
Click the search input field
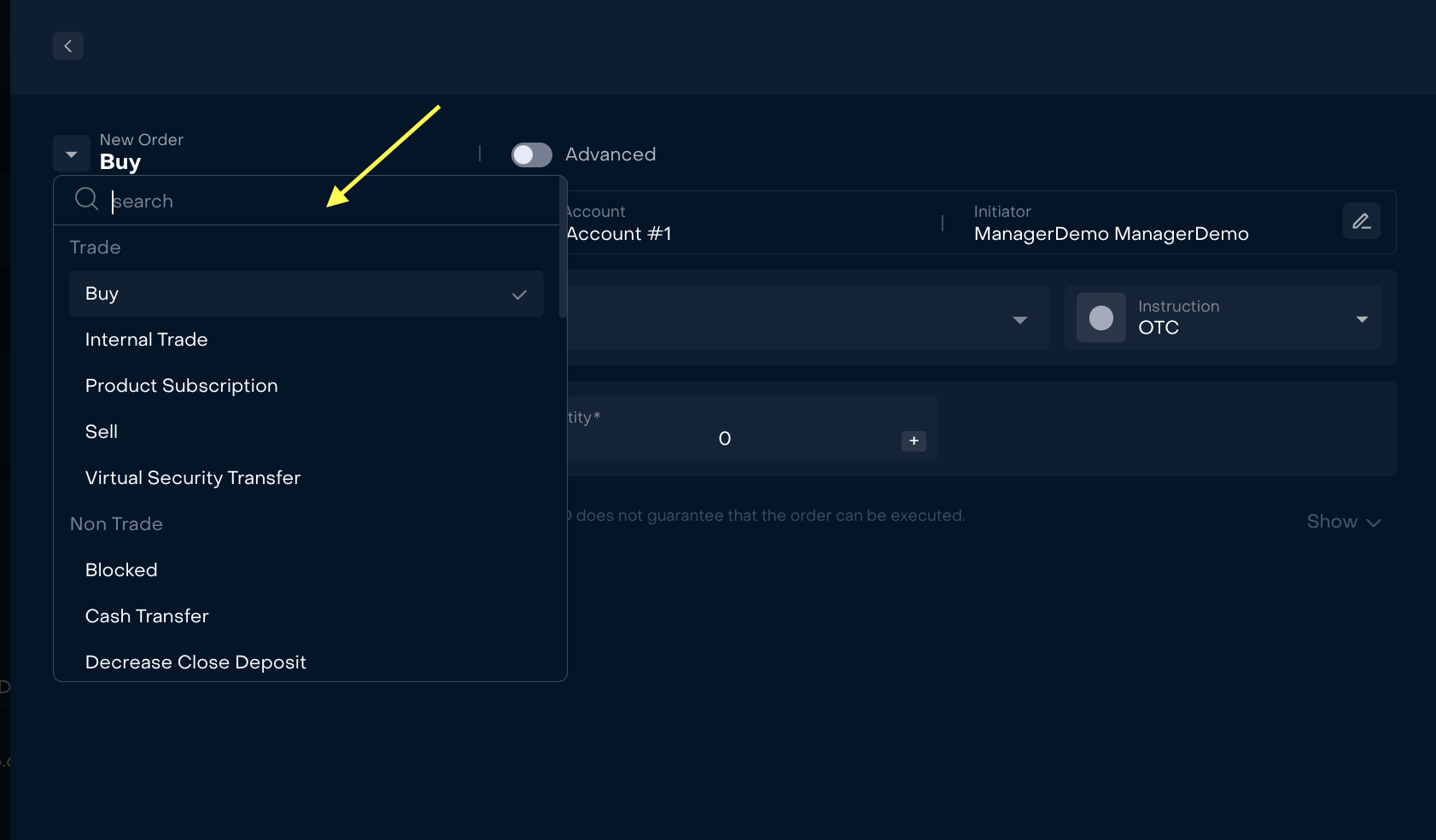pos(324,201)
